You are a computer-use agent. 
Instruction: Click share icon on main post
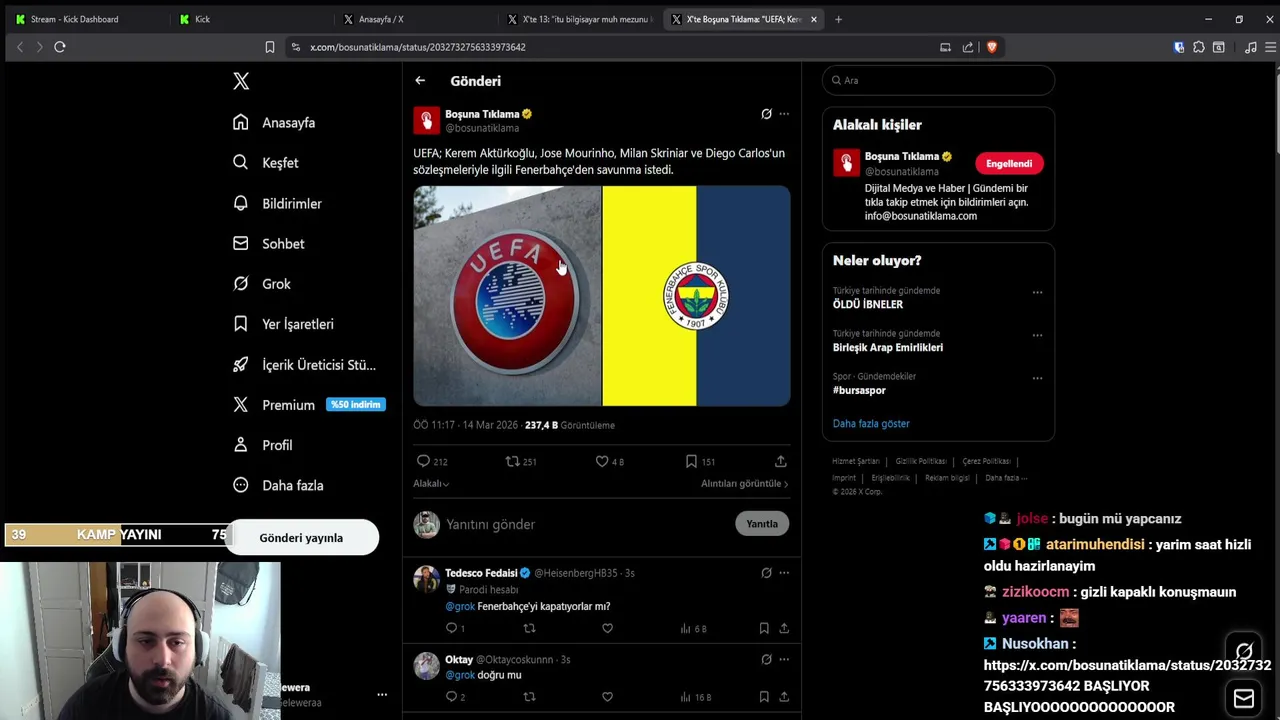tap(780, 461)
